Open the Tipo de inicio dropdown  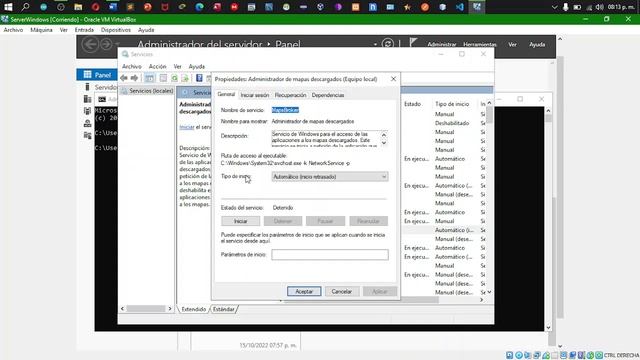pyautogui.click(x=329, y=177)
